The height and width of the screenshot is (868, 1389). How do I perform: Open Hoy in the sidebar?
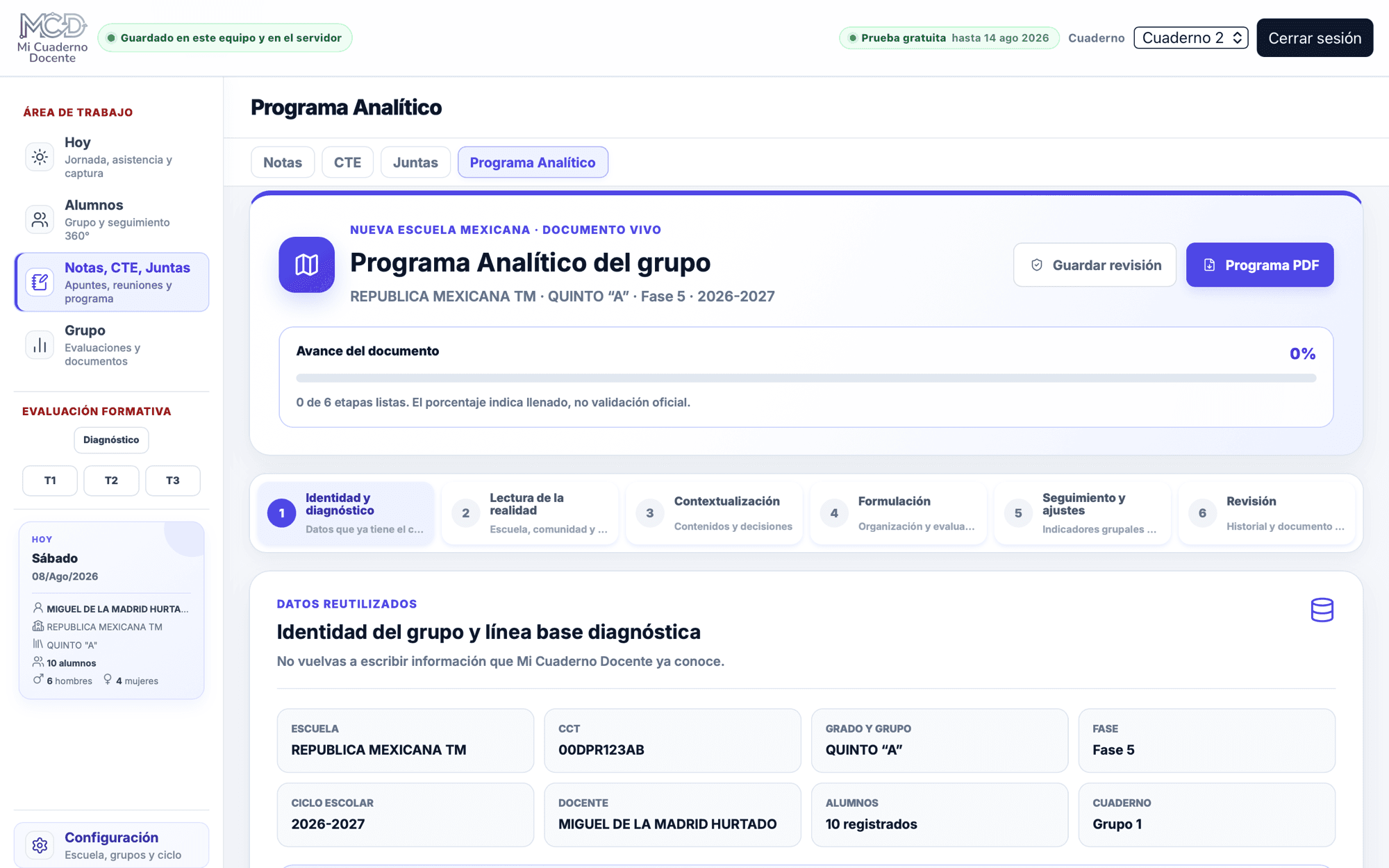[x=111, y=157]
